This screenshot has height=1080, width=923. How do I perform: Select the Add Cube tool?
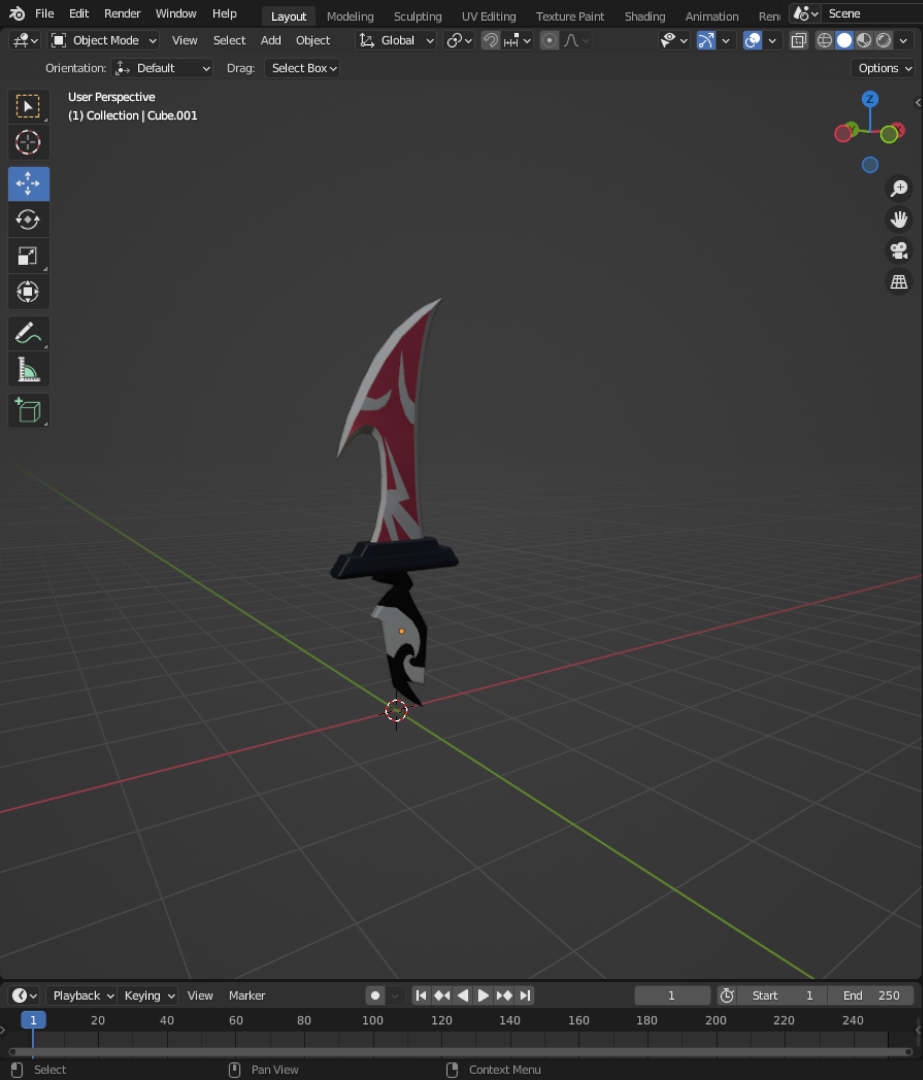28,411
